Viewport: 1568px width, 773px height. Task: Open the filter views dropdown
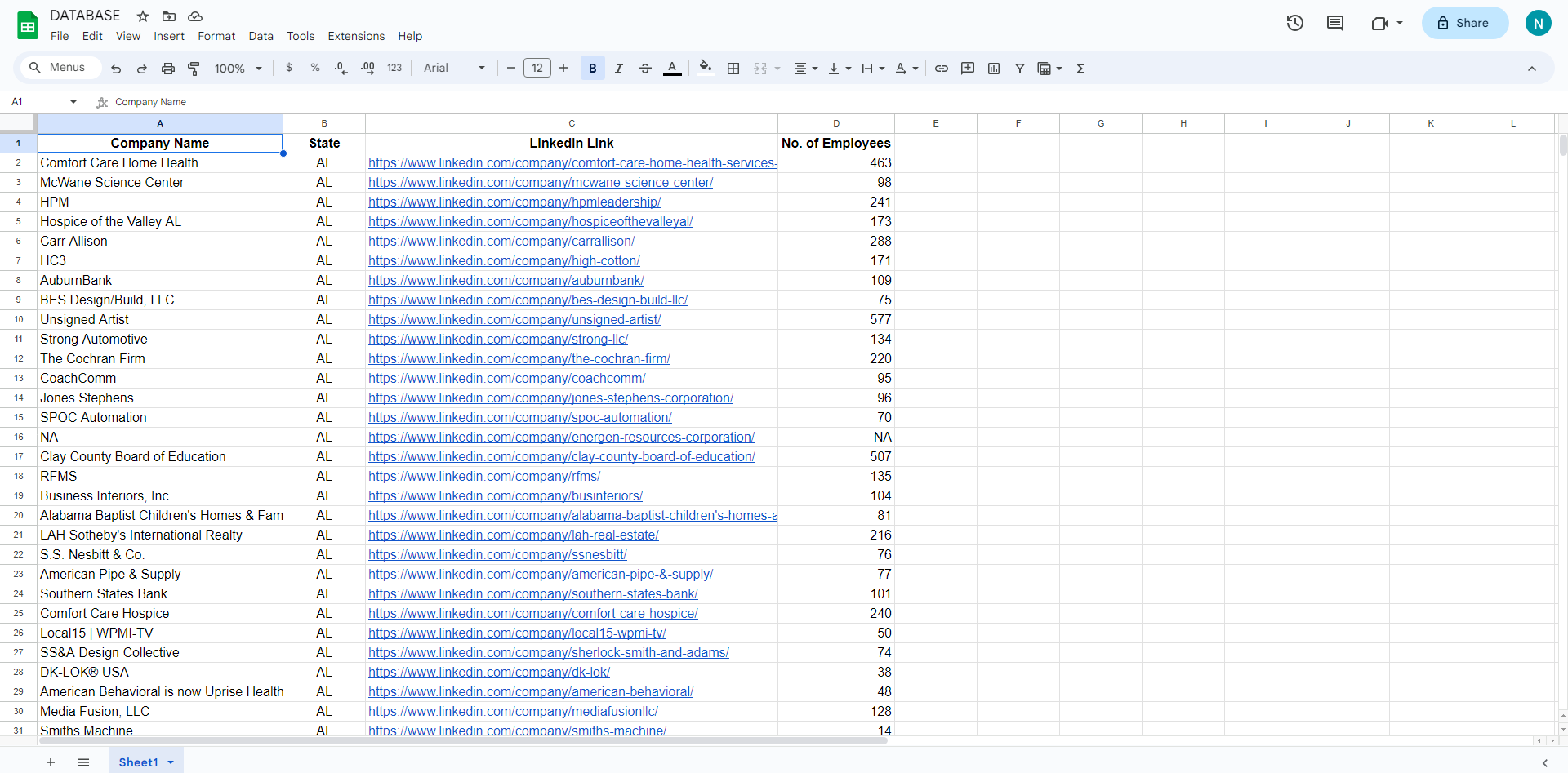1049,69
